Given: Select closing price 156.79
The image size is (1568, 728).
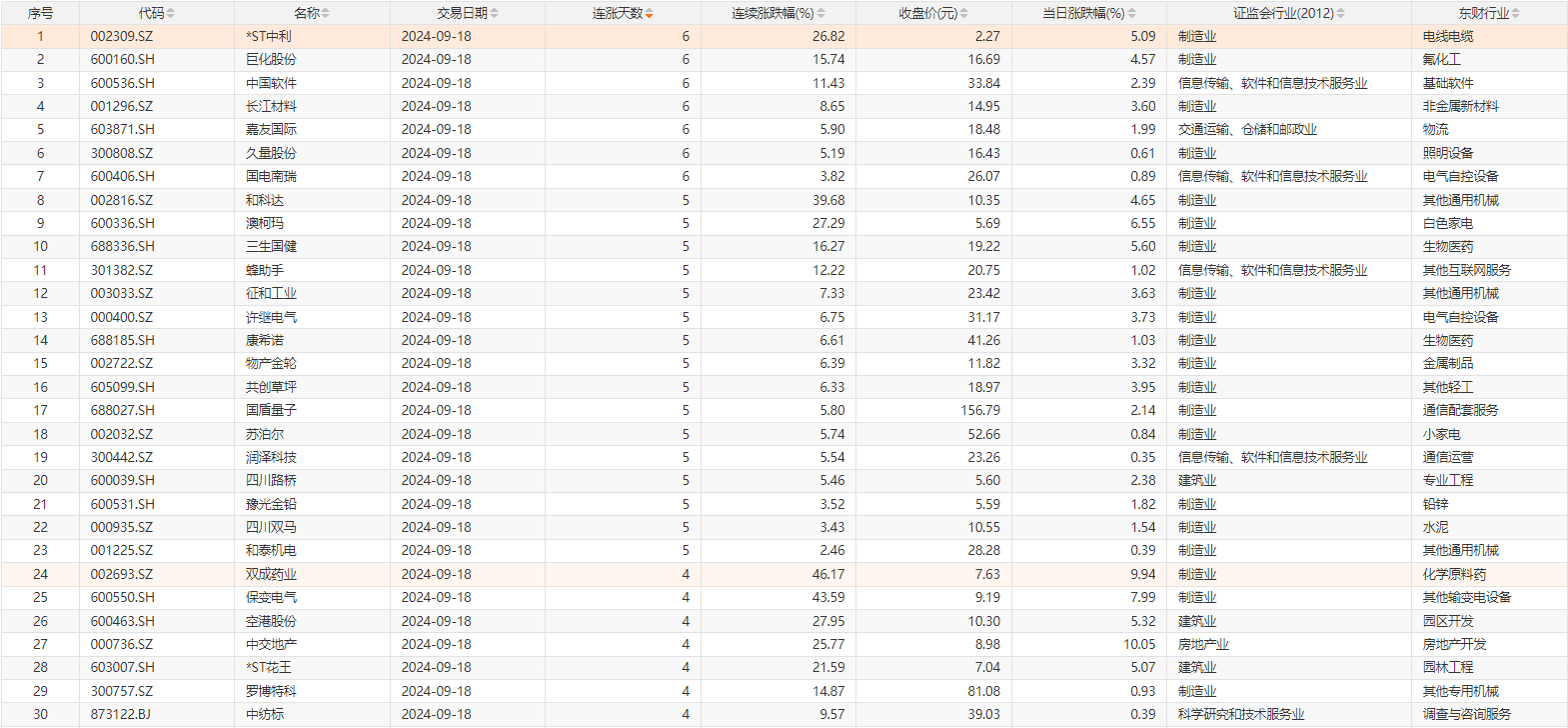Looking at the screenshot, I should (980, 410).
